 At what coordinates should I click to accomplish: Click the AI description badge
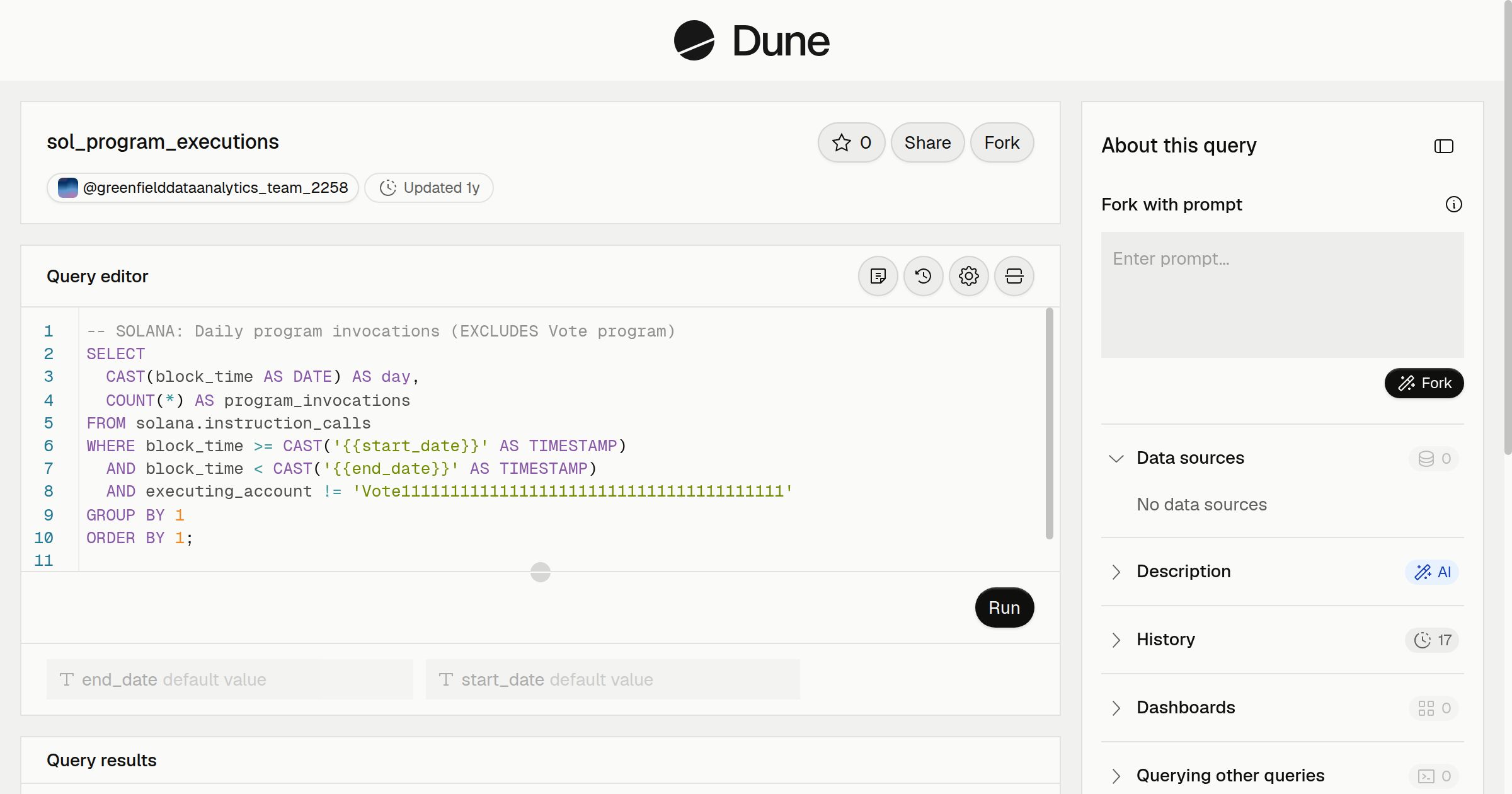(1432, 572)
